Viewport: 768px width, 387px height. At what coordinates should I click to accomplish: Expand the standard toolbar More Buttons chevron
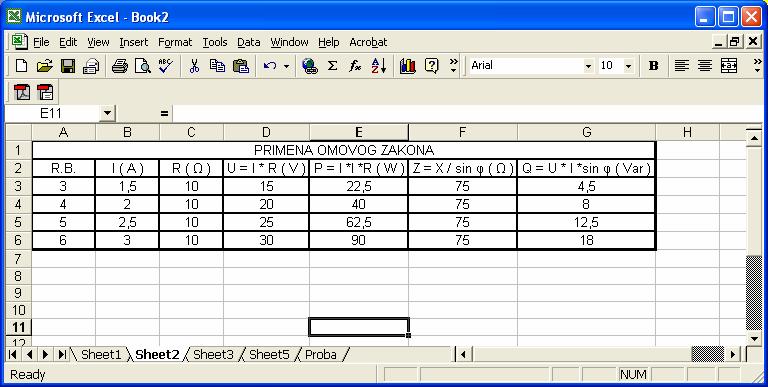pos(454,66)
